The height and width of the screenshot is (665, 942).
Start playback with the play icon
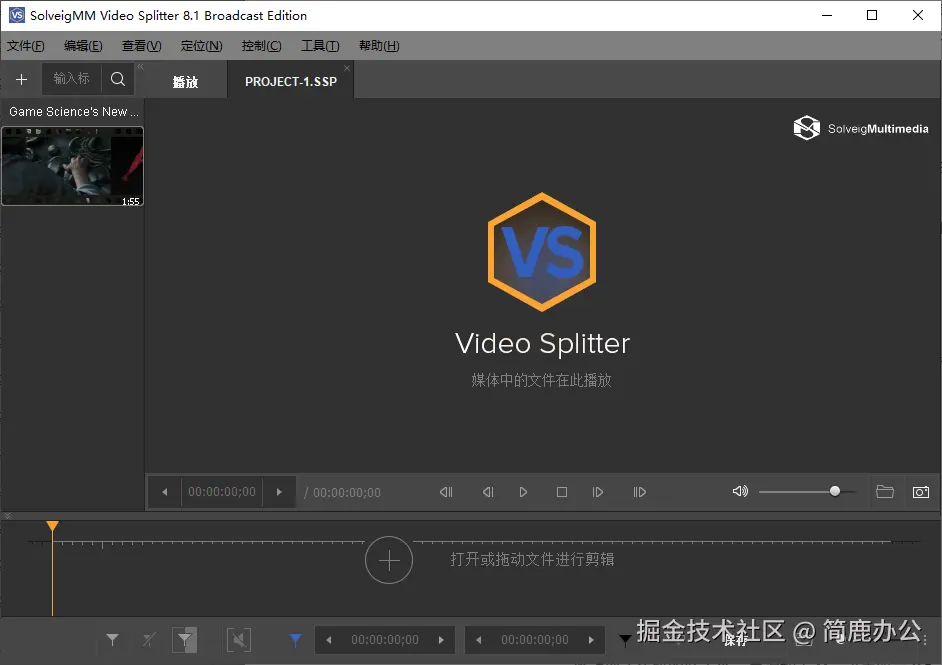[523, 491]
